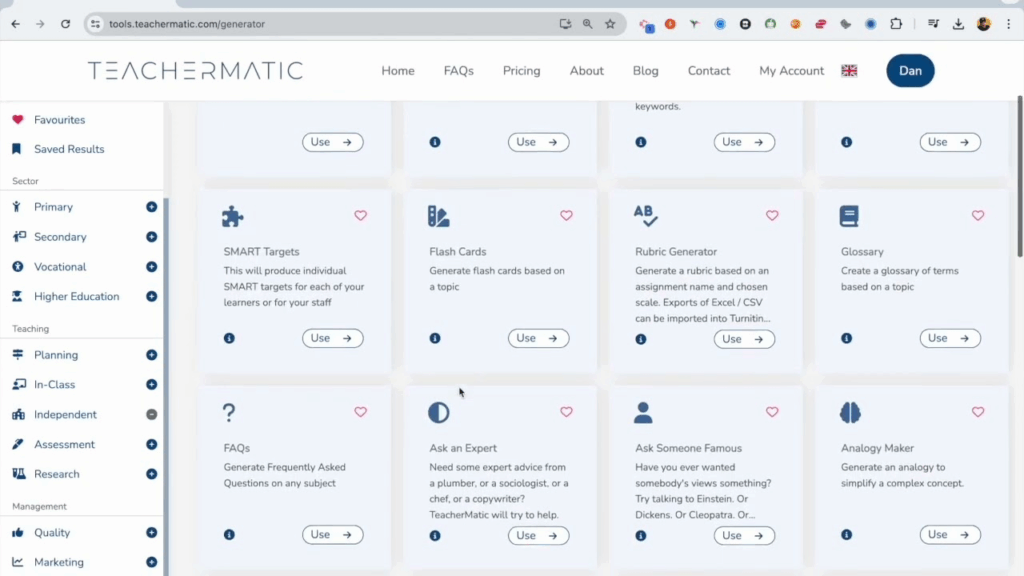Click the Flash Cards card icon
The height and width of the screenshot is (576, 1024).
[438, 216]
